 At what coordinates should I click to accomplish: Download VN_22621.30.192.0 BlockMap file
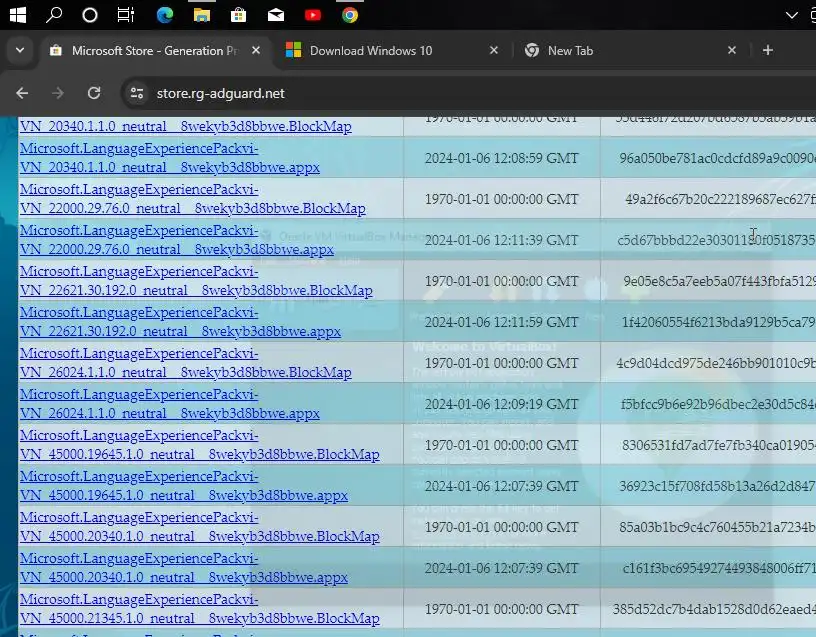(x=196, y=281)
